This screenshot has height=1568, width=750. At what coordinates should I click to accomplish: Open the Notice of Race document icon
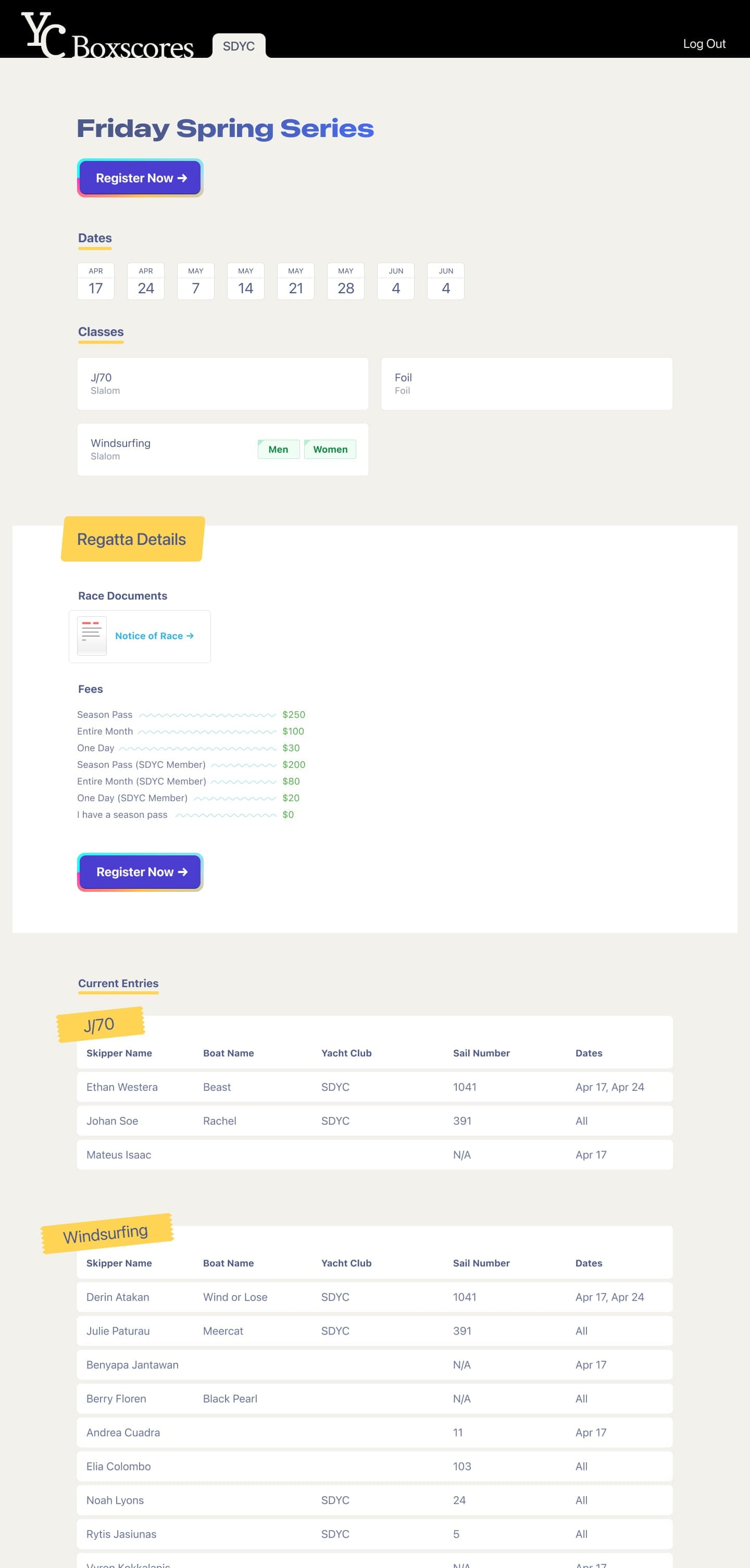(x=92, y=636)
